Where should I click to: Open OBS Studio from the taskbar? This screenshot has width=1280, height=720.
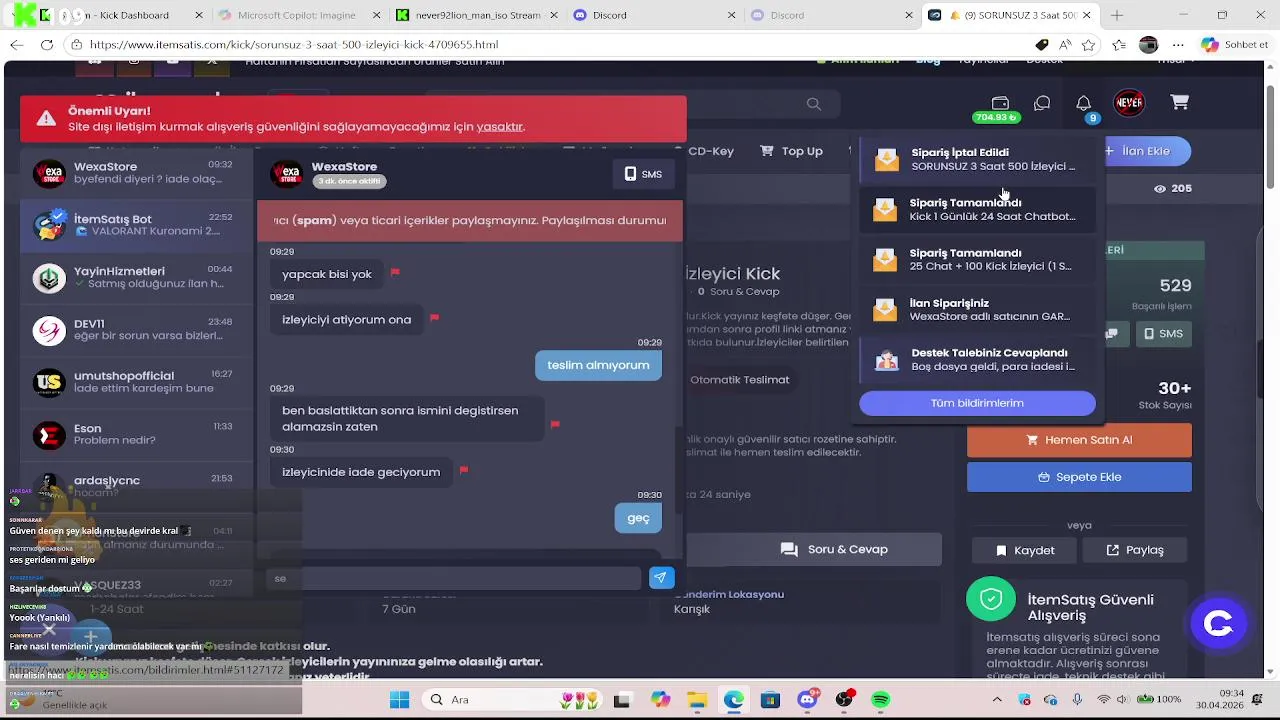[844, 700]
